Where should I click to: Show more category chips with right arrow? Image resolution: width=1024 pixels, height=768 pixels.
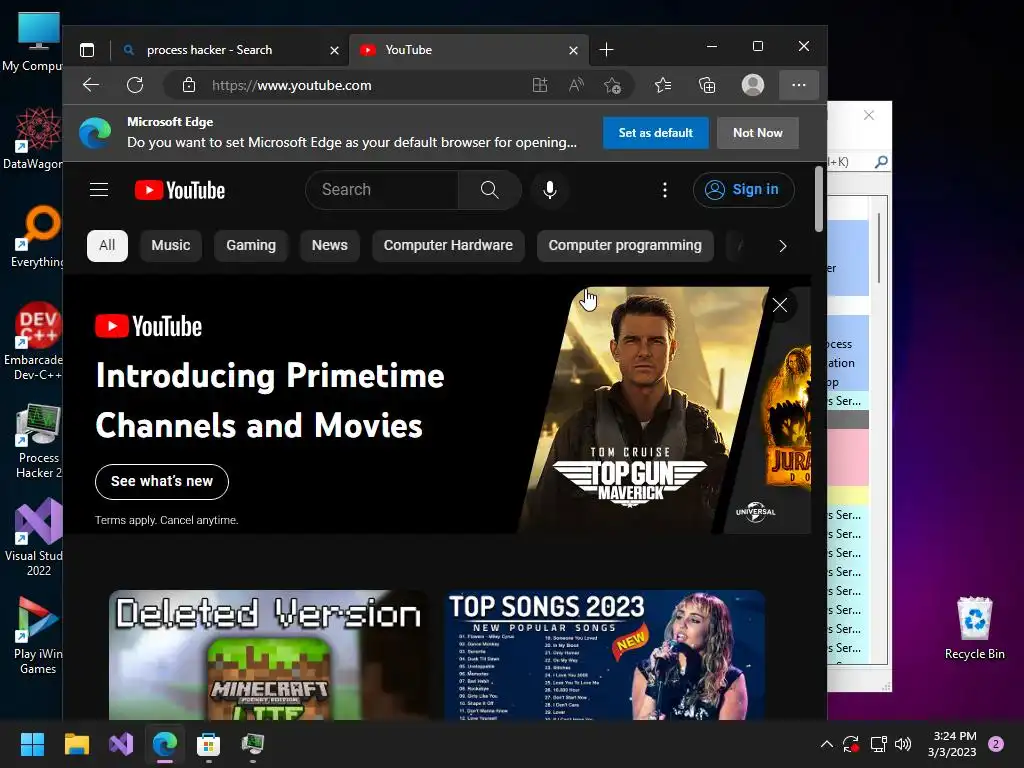pos(782,246)
